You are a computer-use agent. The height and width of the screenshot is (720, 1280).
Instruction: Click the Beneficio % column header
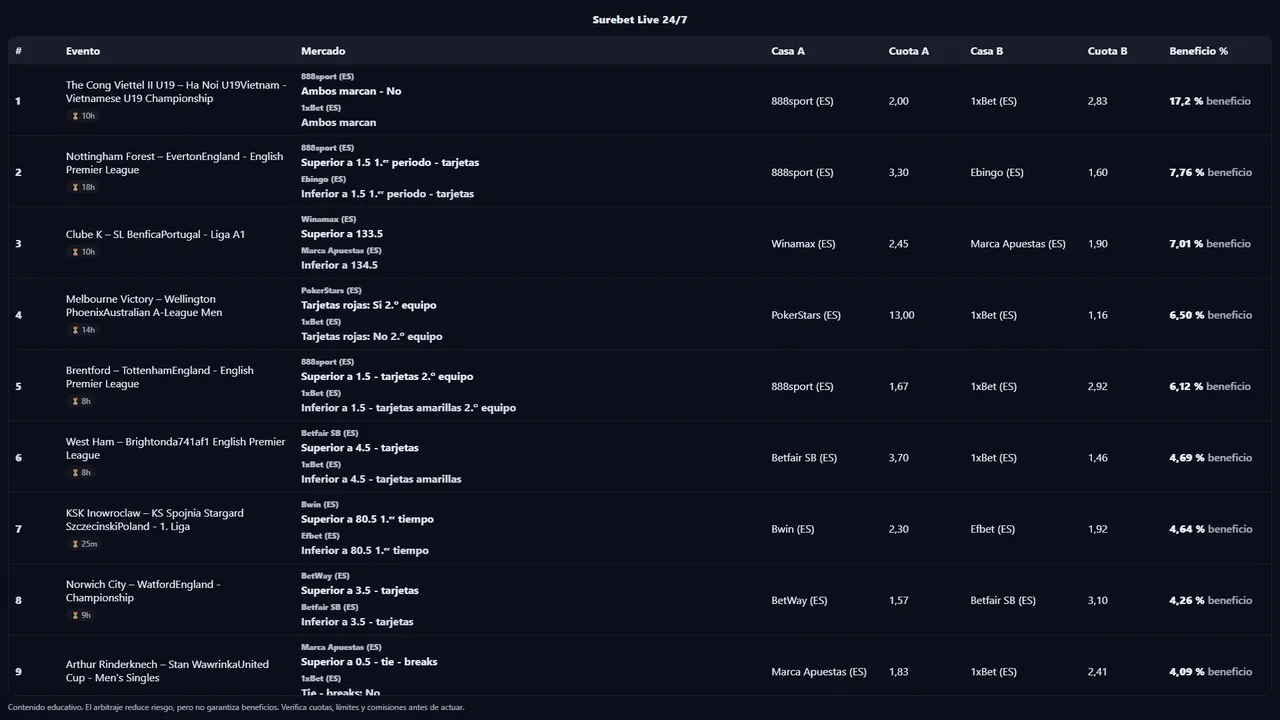(1198, 51)
